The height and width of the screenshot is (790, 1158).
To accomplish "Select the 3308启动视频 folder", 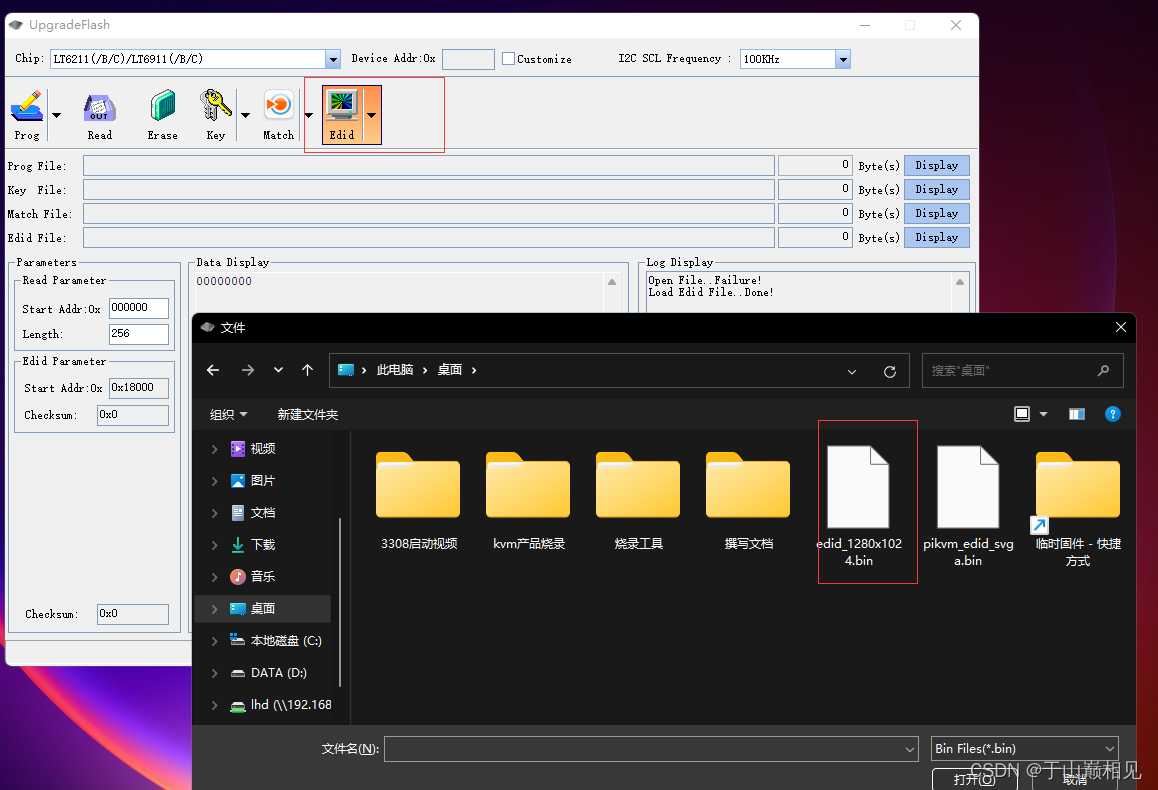I will pyautogui.click(x=419, y=501).
